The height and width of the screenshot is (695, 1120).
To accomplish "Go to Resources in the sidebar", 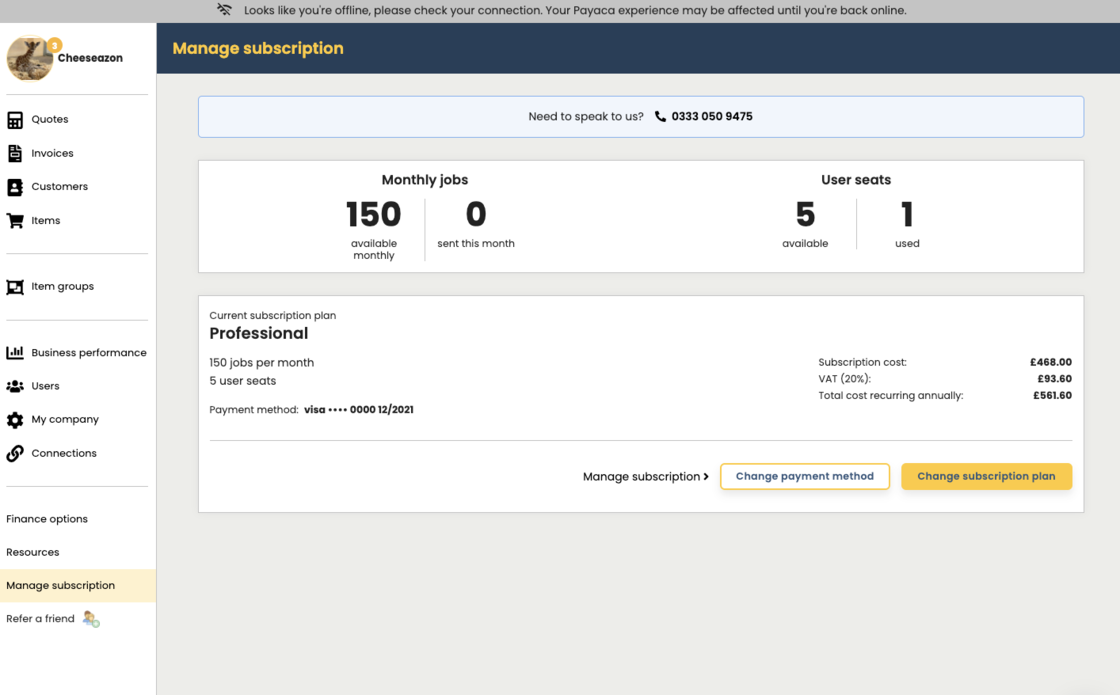I will 33,552.
